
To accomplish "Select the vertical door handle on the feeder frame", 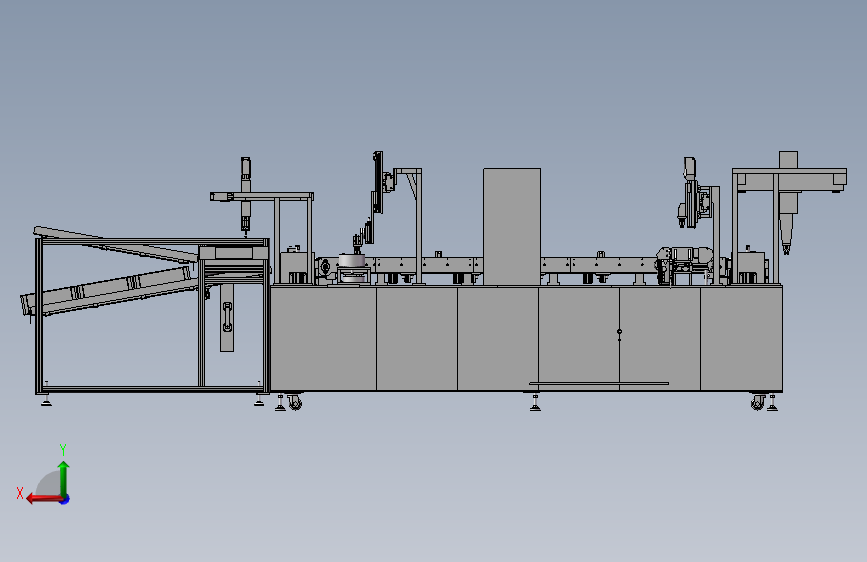I will pyautogui.click(x=227, y=317).
